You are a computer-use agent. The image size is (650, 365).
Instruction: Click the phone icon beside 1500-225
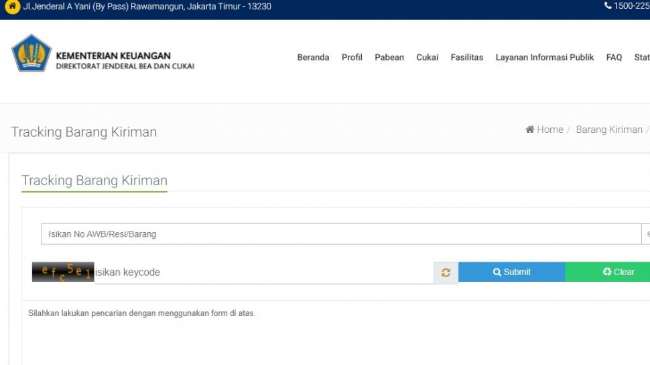click(608, 5)
